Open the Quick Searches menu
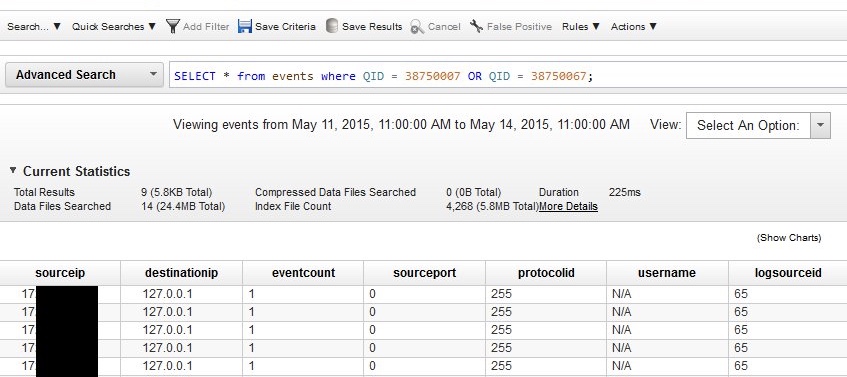Viewport: 847px width, 377px height. [113, 26]
